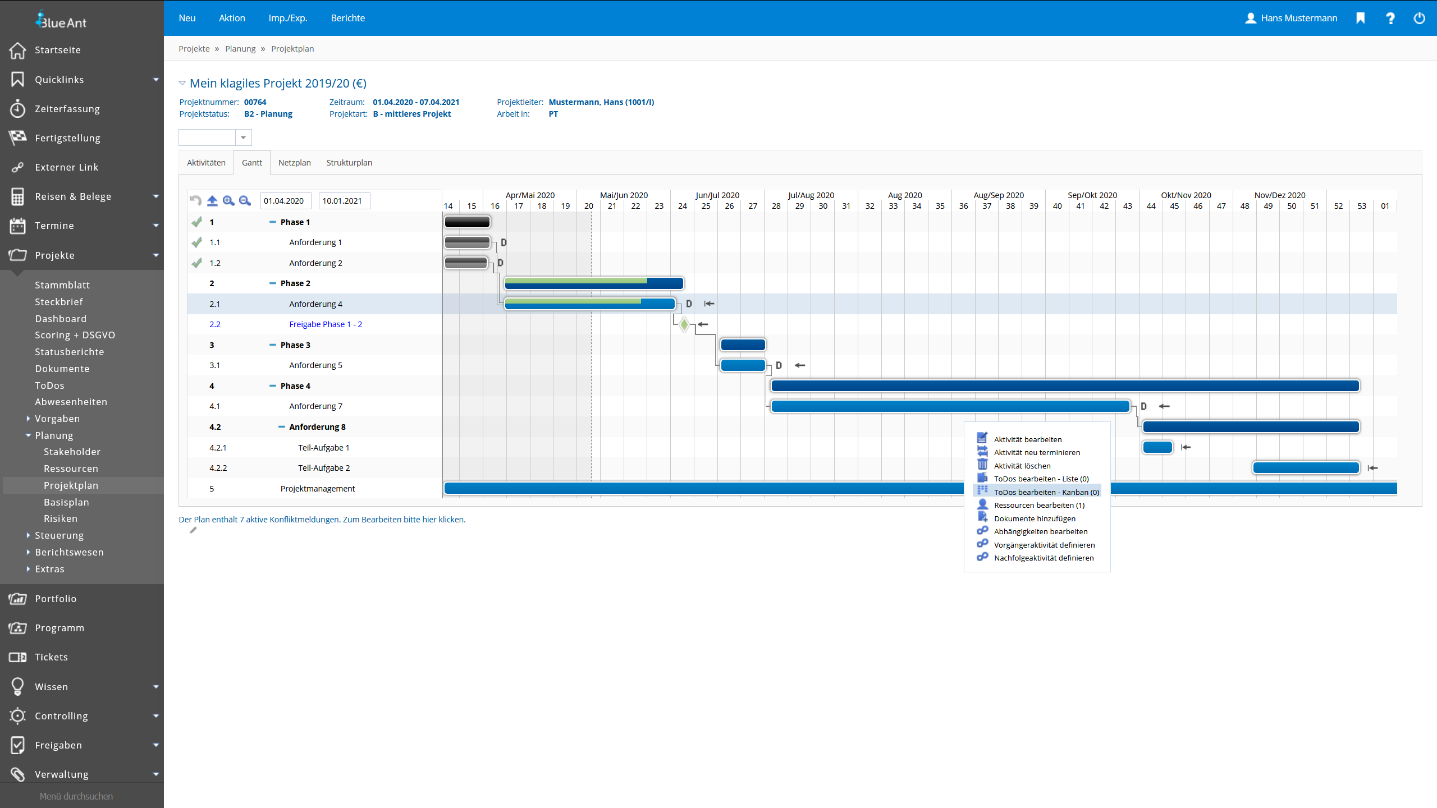The image size is (1437, 808).
Task: Click the power logout icon
Action: coord(1419,18)
